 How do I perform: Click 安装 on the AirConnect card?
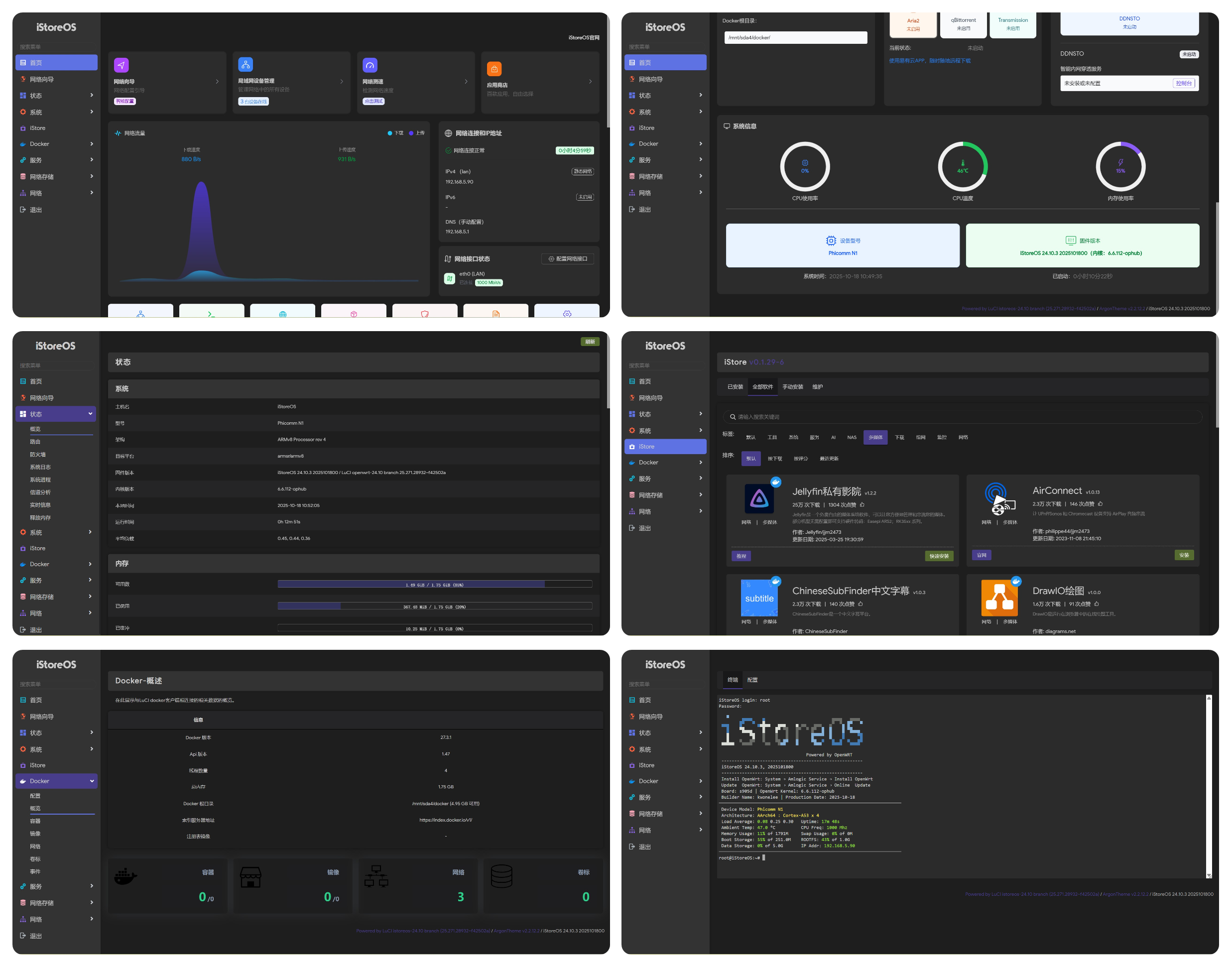1184,555
